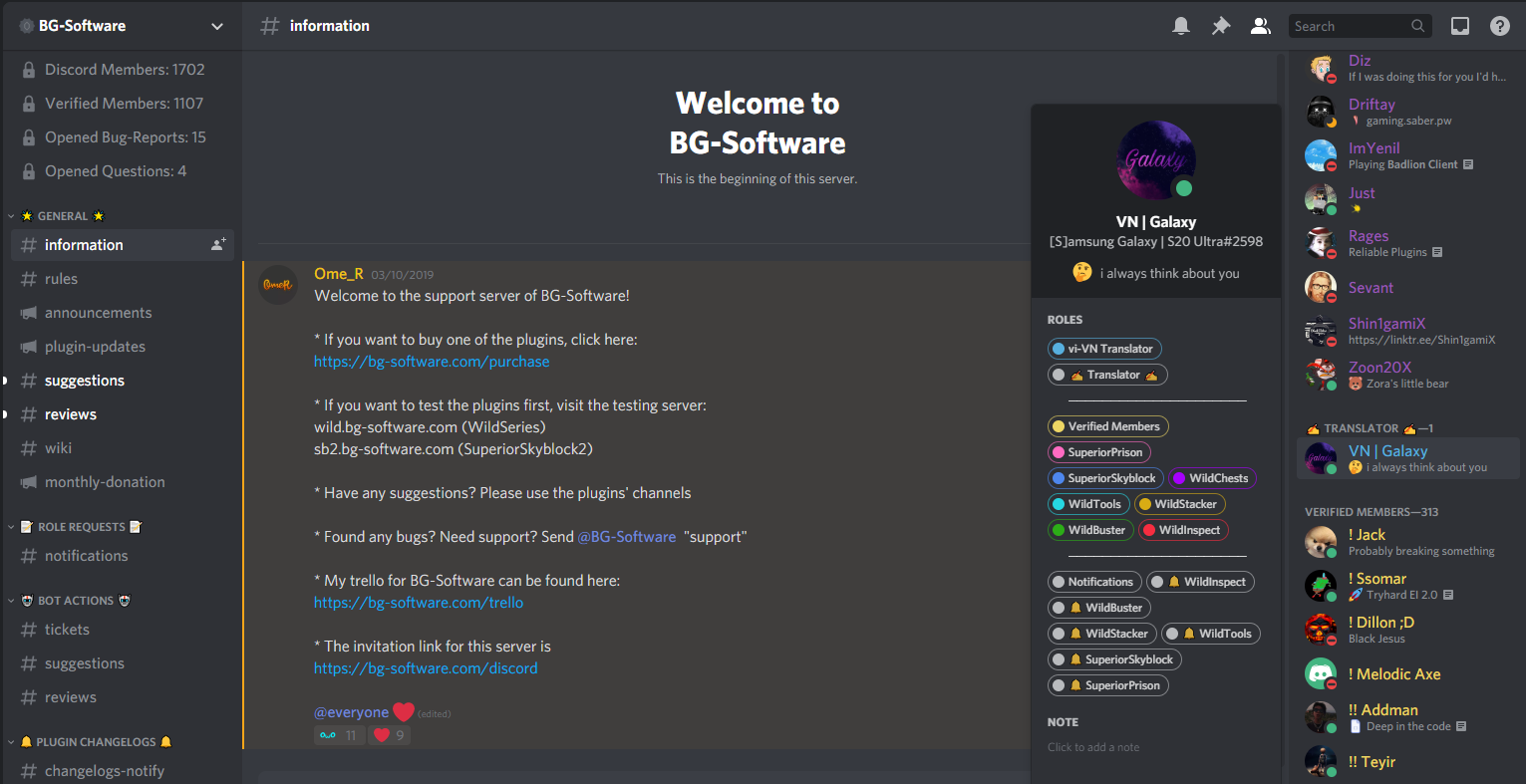Image resolution: width=1526 pixels, height=784 pixels.
Task: Select VN | Galaxy in the member list
Action: click(x=1408, y=458)
